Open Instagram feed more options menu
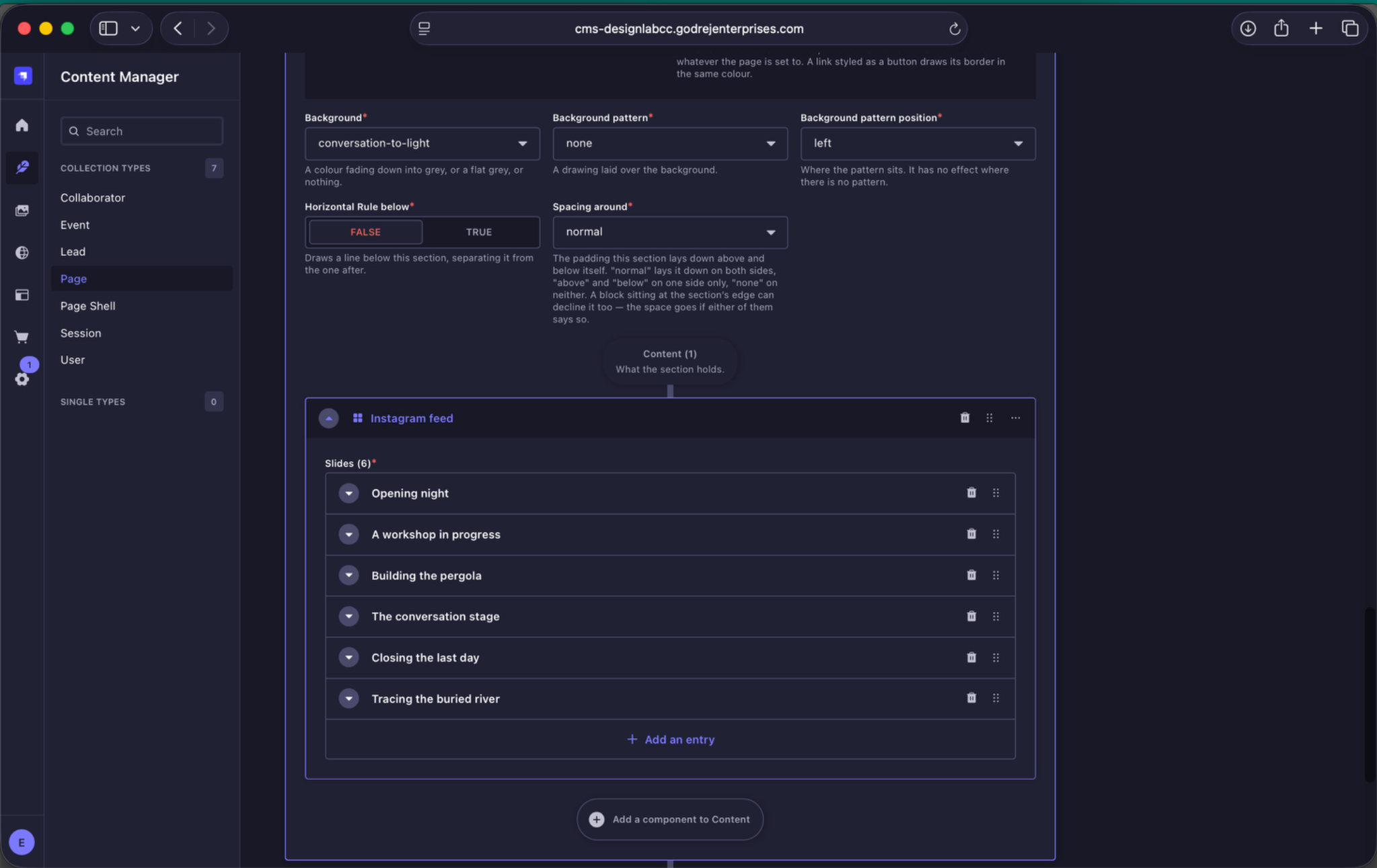The height and width of the screenshot is (868, 1377). click(1015, 418)
